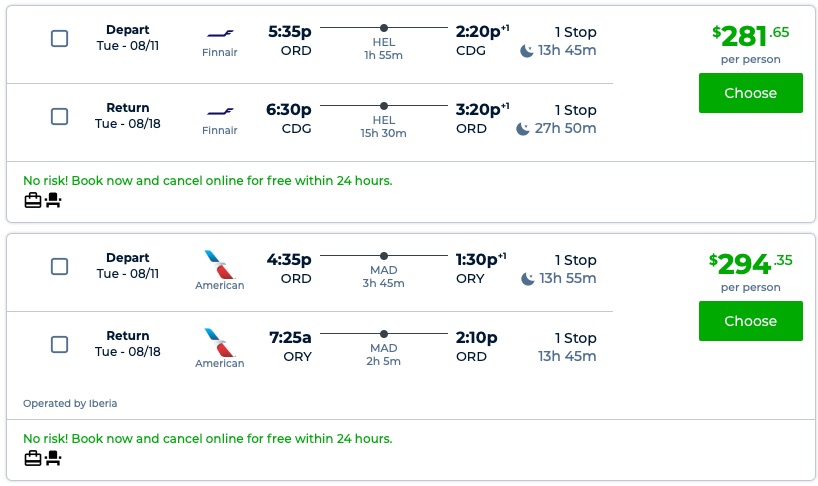The height and width of the screenshot is (486, 818).
Task: Tick the American return 7:25a flight checkbox
Action: click(60, 345)
